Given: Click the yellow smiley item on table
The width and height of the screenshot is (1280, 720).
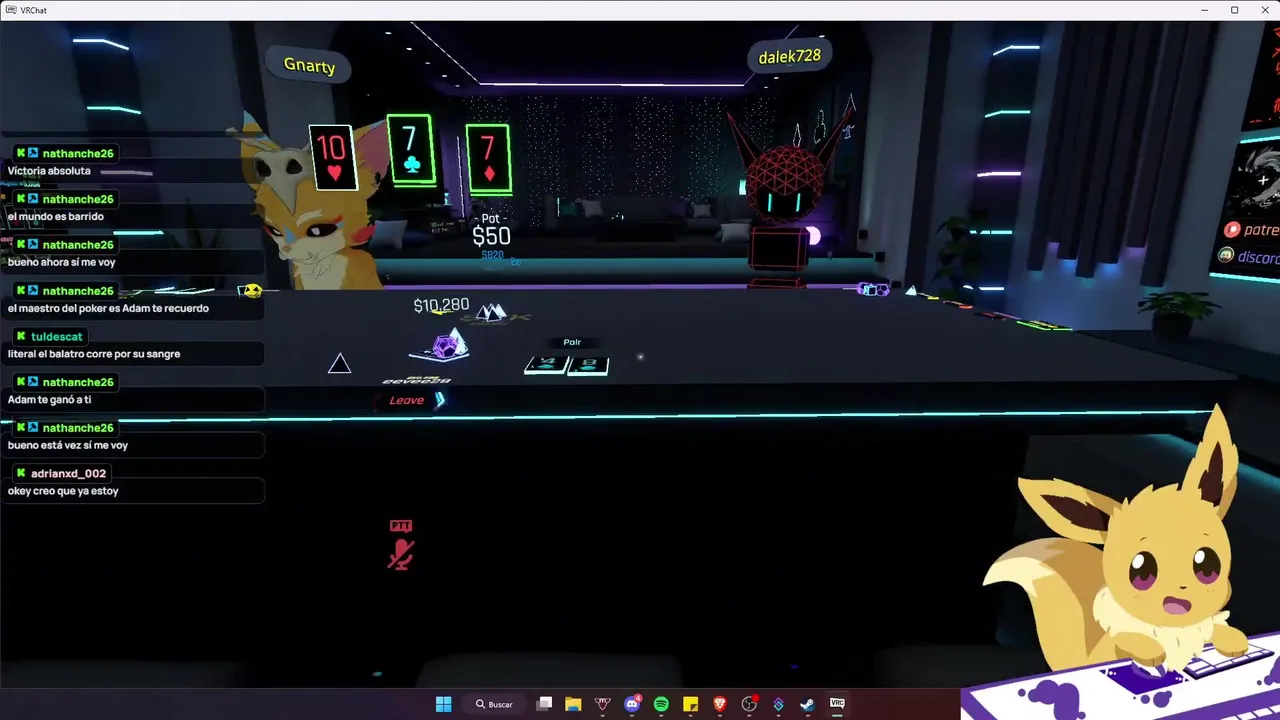Looking at the screenshot, I should click(252, 290).
